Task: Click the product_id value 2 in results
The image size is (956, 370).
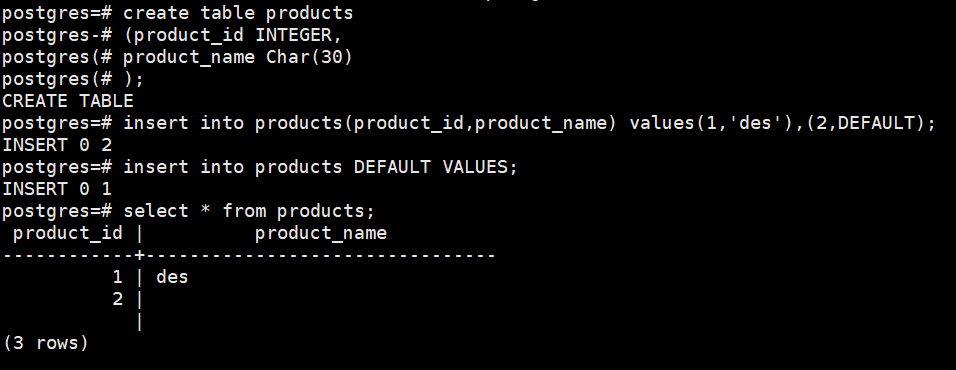Action: point(118,299)
